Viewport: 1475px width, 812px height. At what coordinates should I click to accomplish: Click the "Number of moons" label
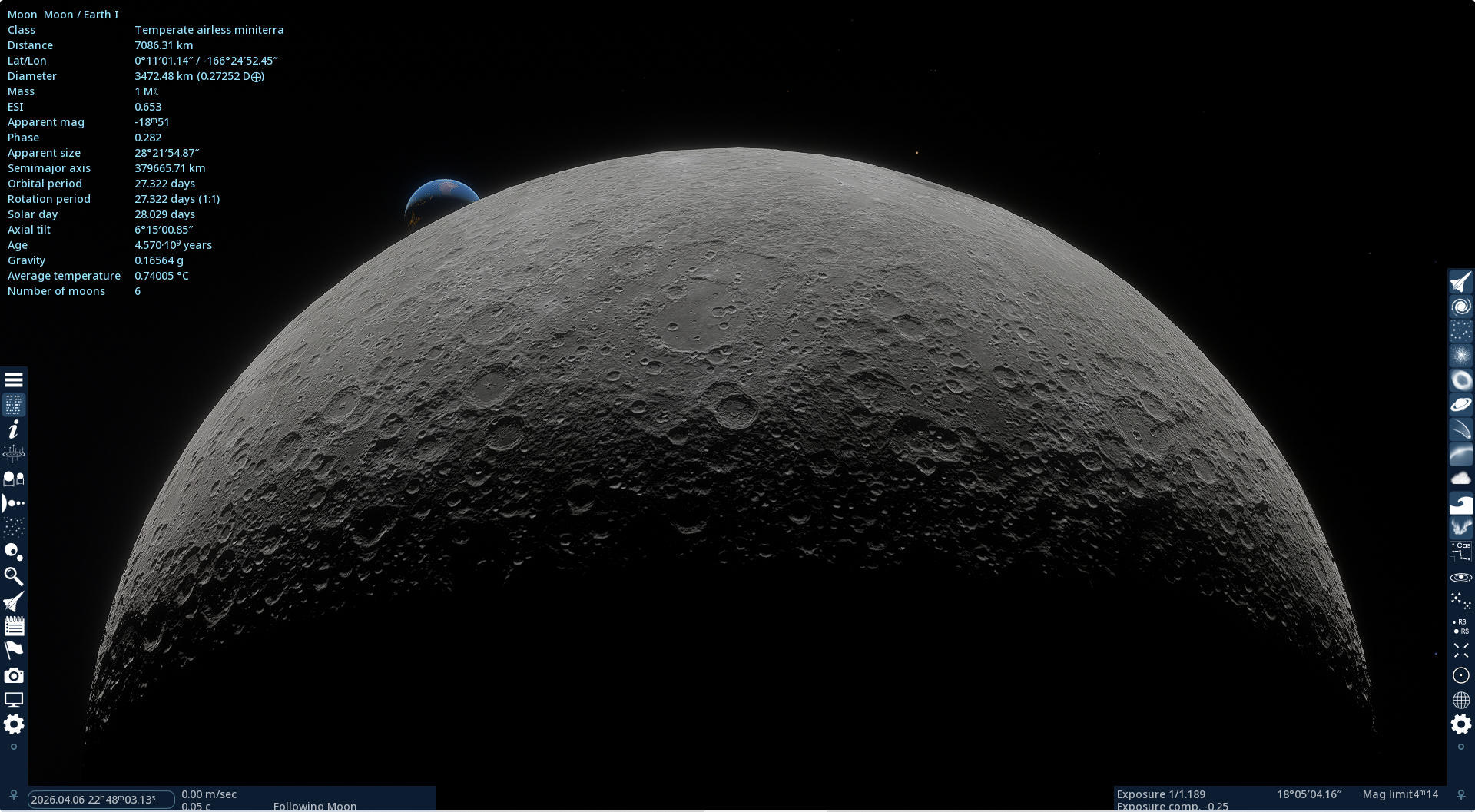coord(56,291)
